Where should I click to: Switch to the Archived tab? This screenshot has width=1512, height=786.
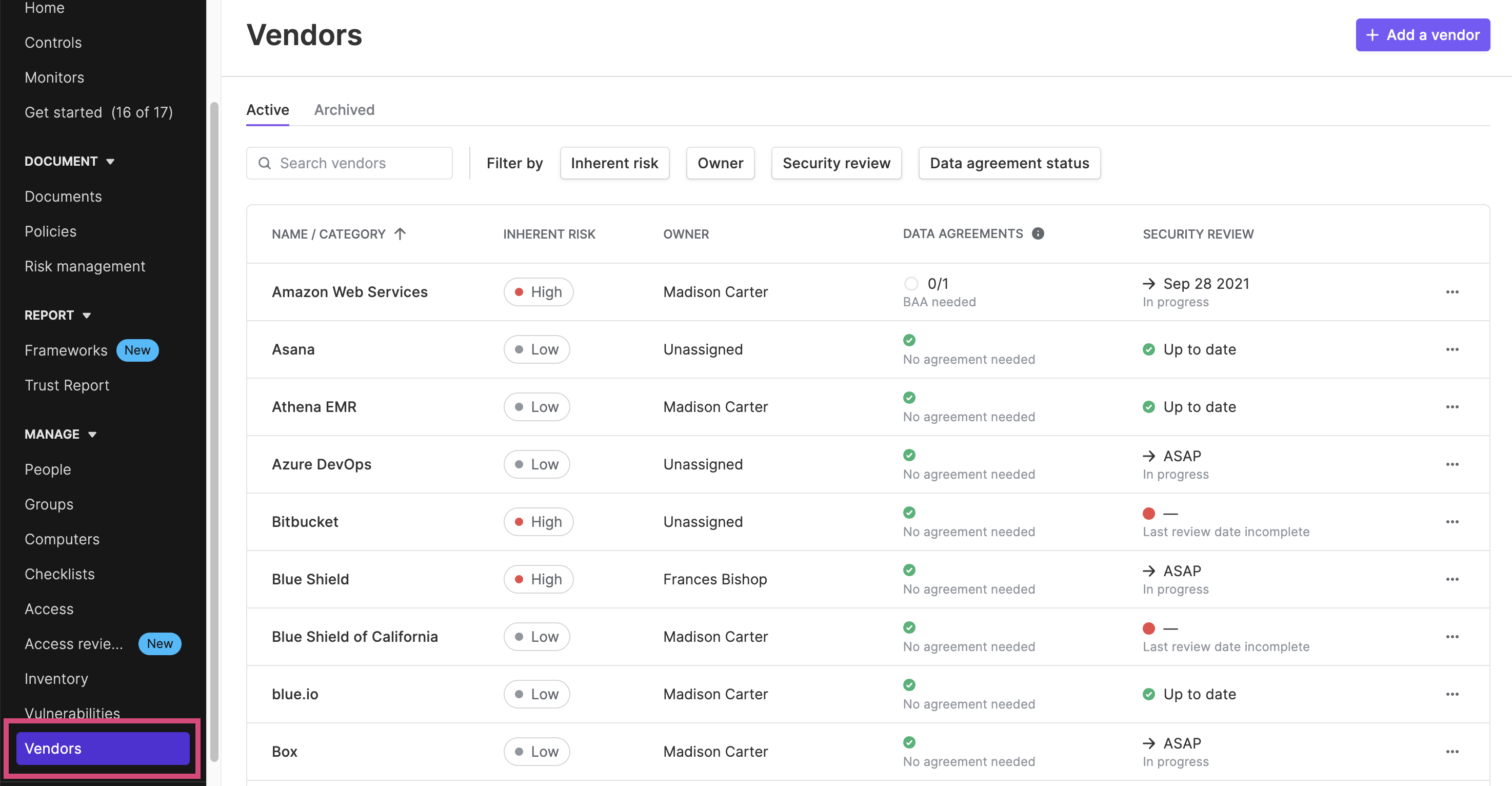344,110
